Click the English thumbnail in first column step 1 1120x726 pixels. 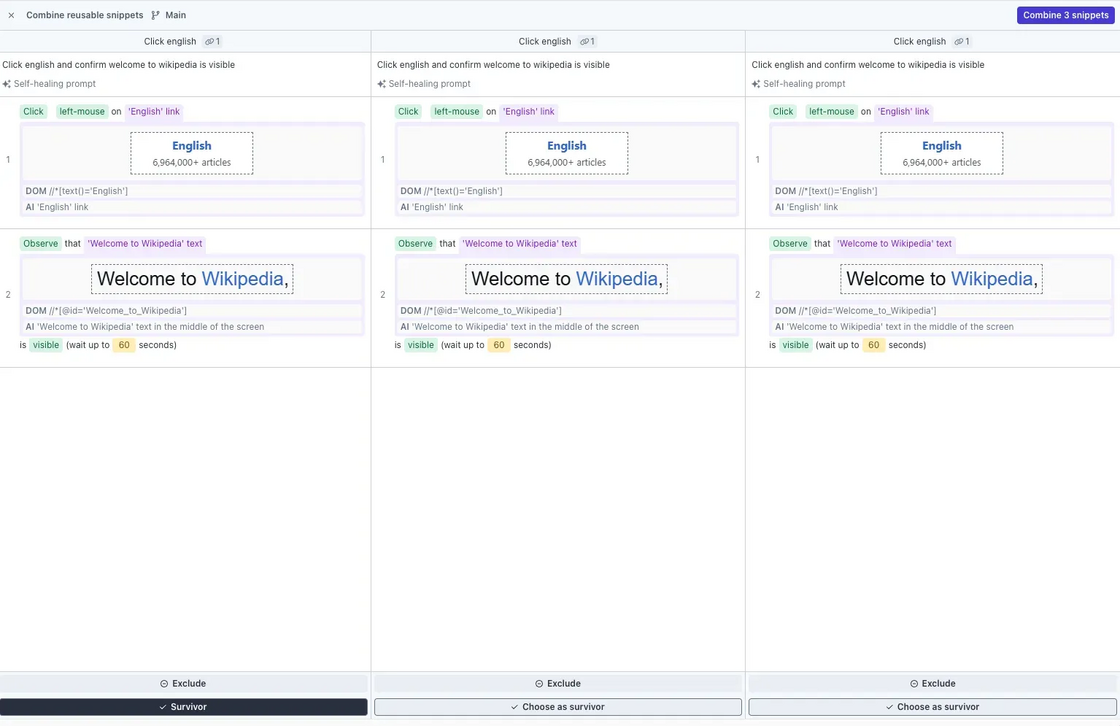[x=191, y=153]
